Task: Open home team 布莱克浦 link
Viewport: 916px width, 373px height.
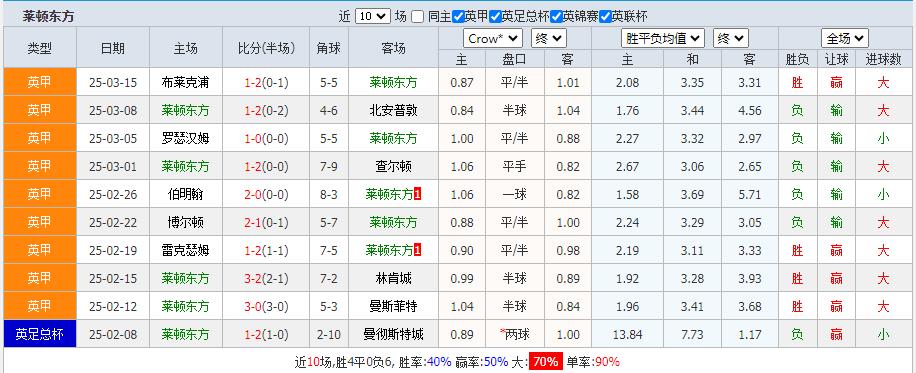Action: (x=185, y=82)
